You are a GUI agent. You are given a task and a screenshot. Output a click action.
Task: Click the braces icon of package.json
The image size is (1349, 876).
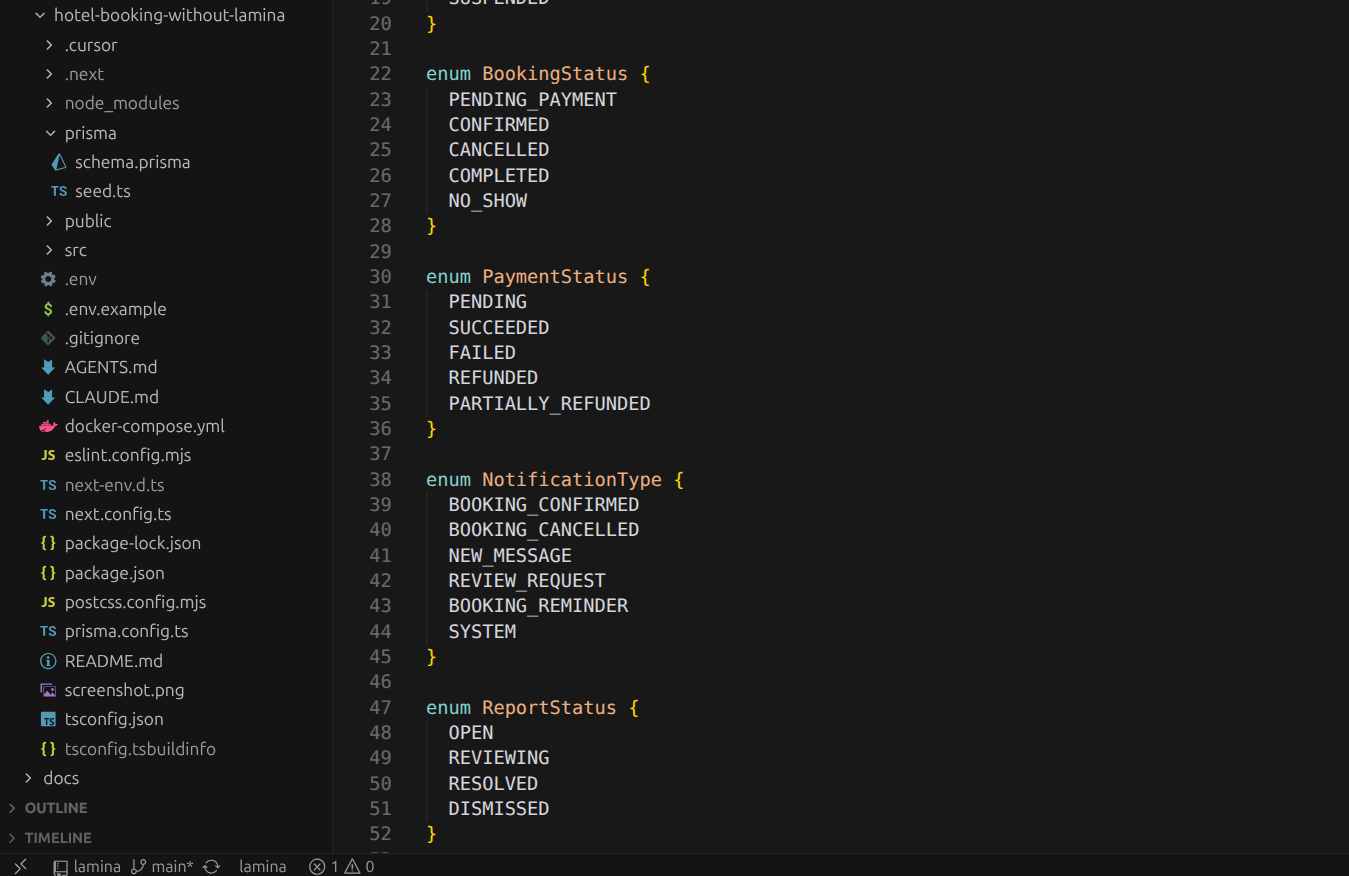point(48,573)
